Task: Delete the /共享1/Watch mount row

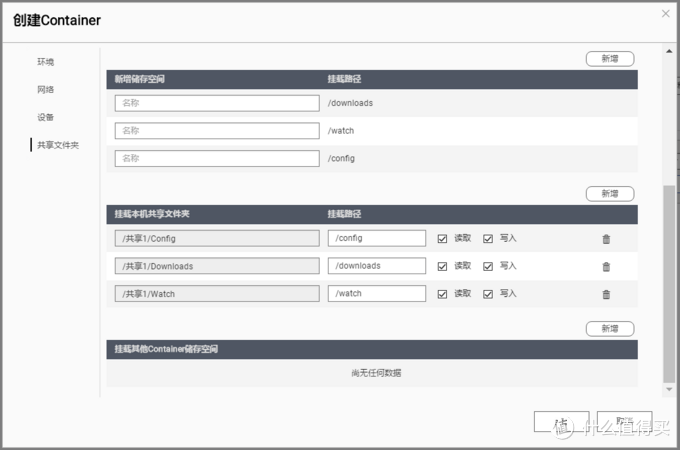Action: (x=606, y=294)
